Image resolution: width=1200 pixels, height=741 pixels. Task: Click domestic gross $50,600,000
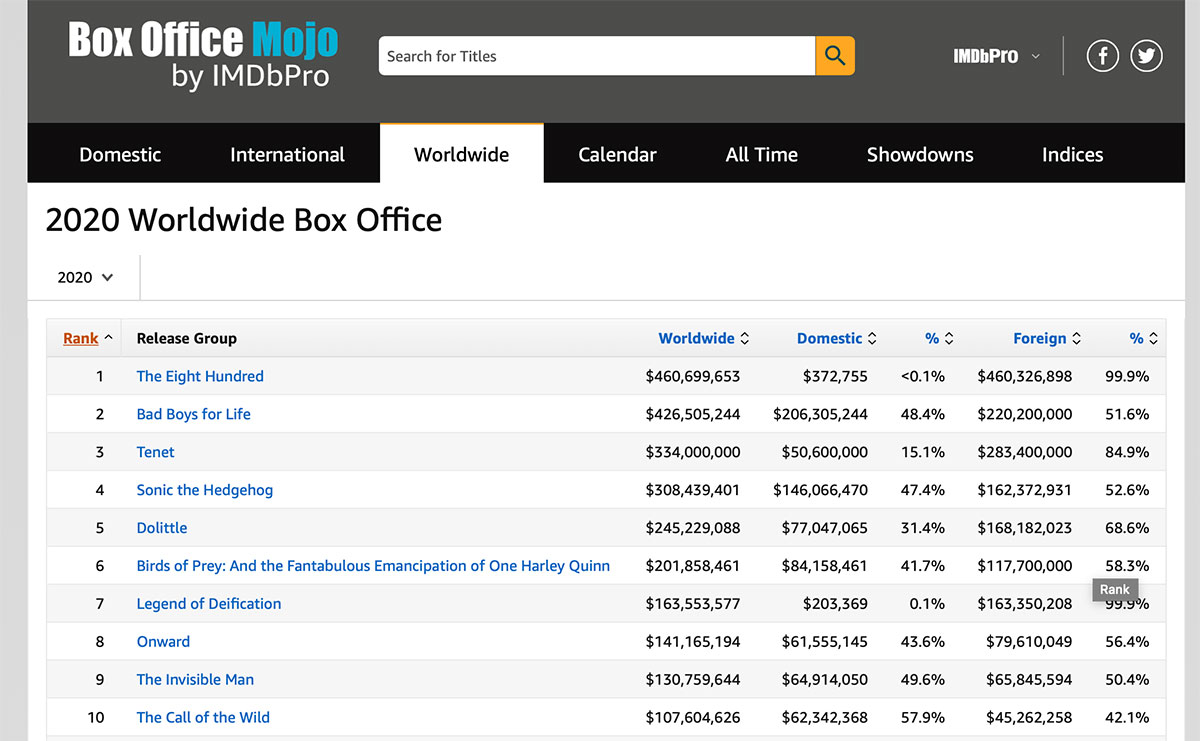click(x=825, y=452)
